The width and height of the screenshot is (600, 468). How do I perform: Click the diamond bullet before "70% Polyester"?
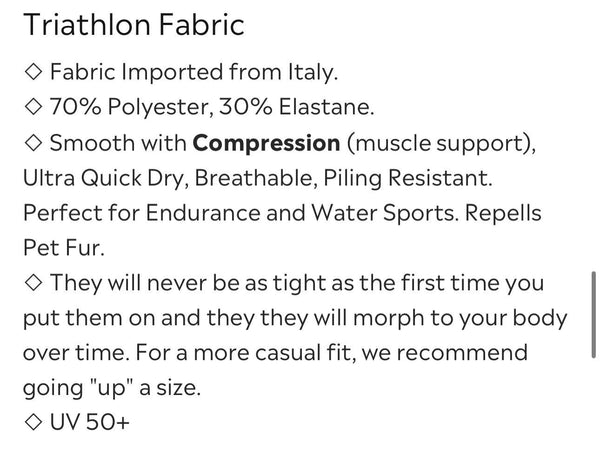[x=30, y=107]
